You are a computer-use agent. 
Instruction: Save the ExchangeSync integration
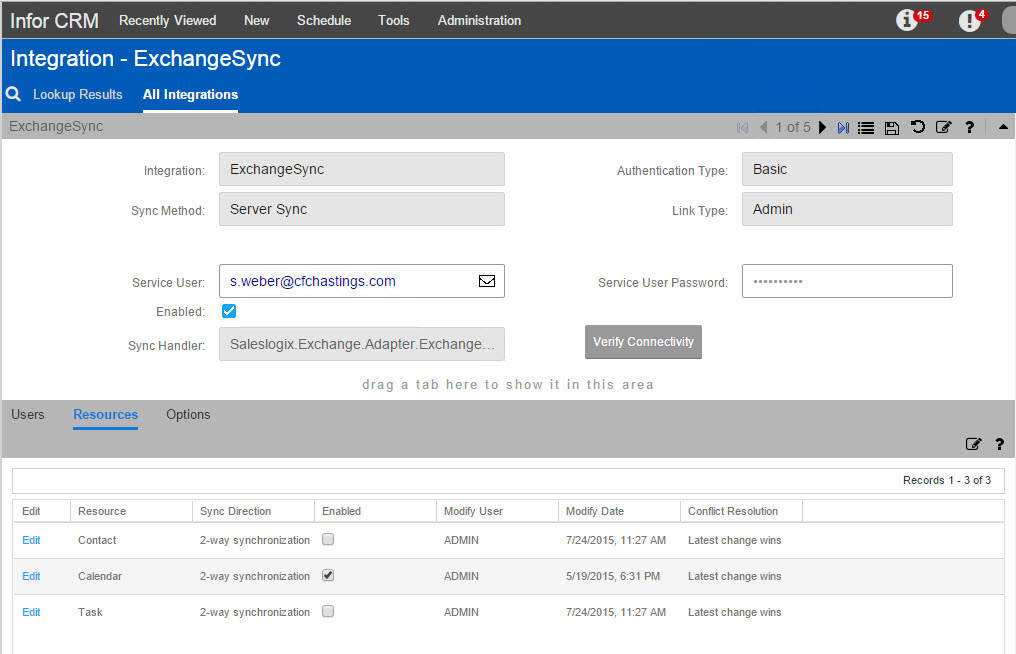[892, 128]
